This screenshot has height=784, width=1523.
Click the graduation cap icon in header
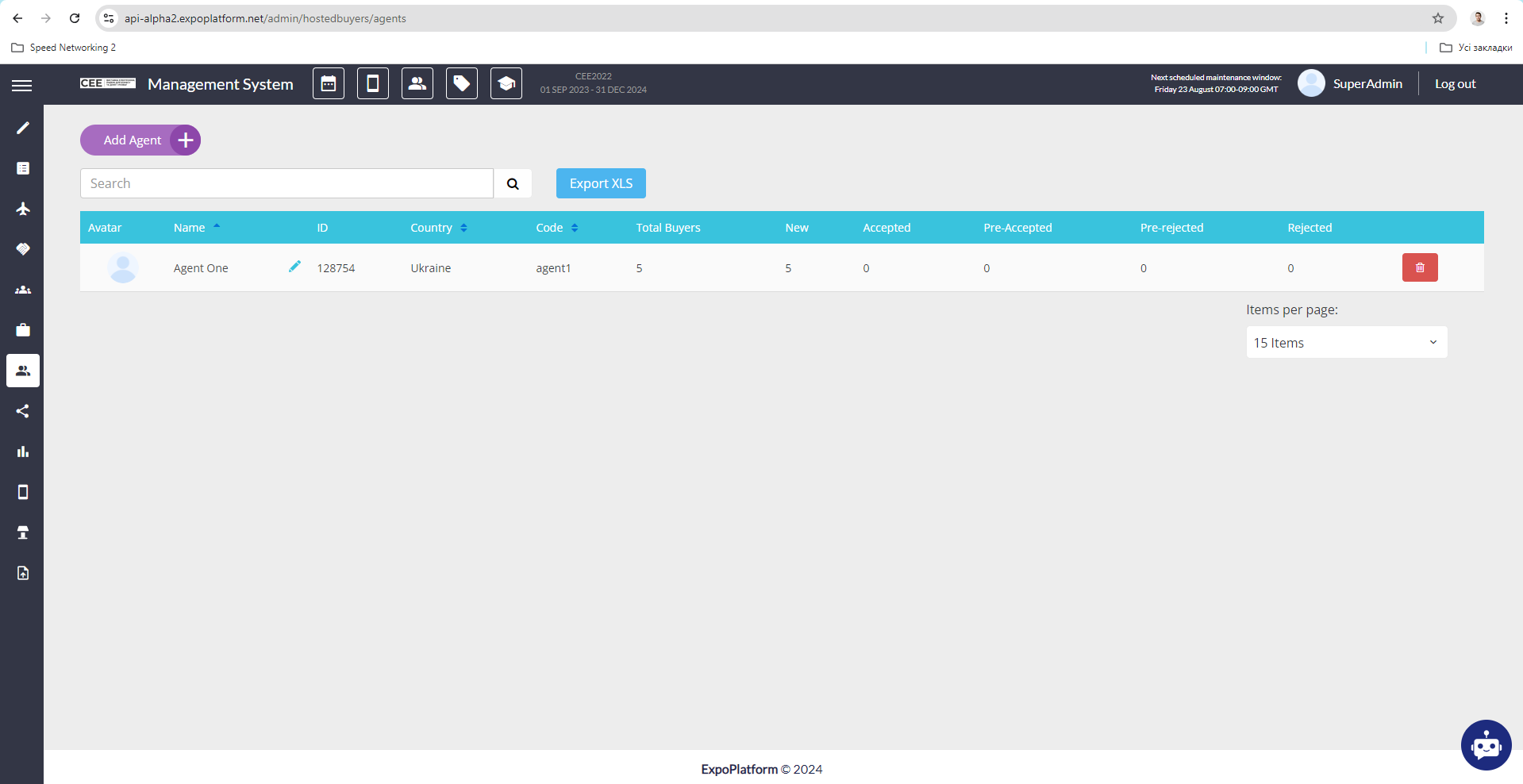point(506,83)
